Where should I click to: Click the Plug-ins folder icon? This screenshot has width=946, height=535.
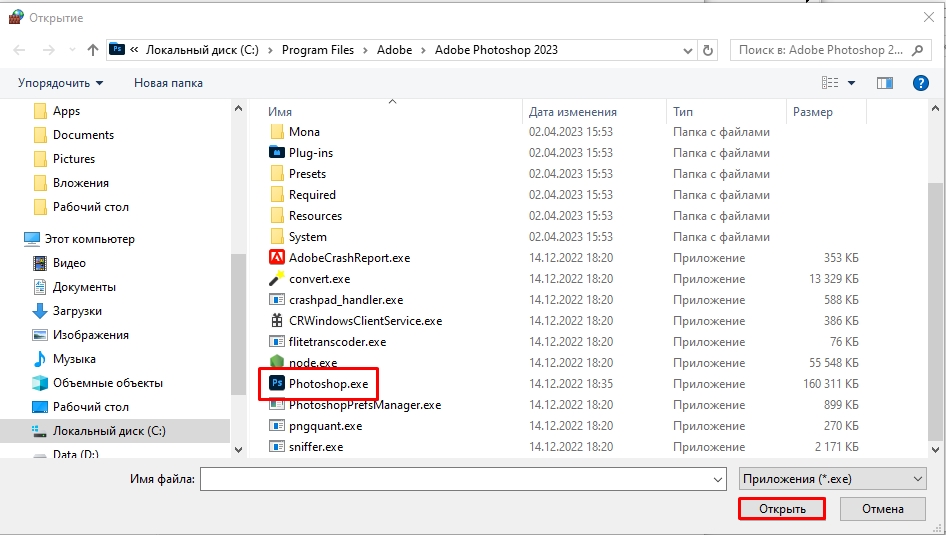pos(277,153)
